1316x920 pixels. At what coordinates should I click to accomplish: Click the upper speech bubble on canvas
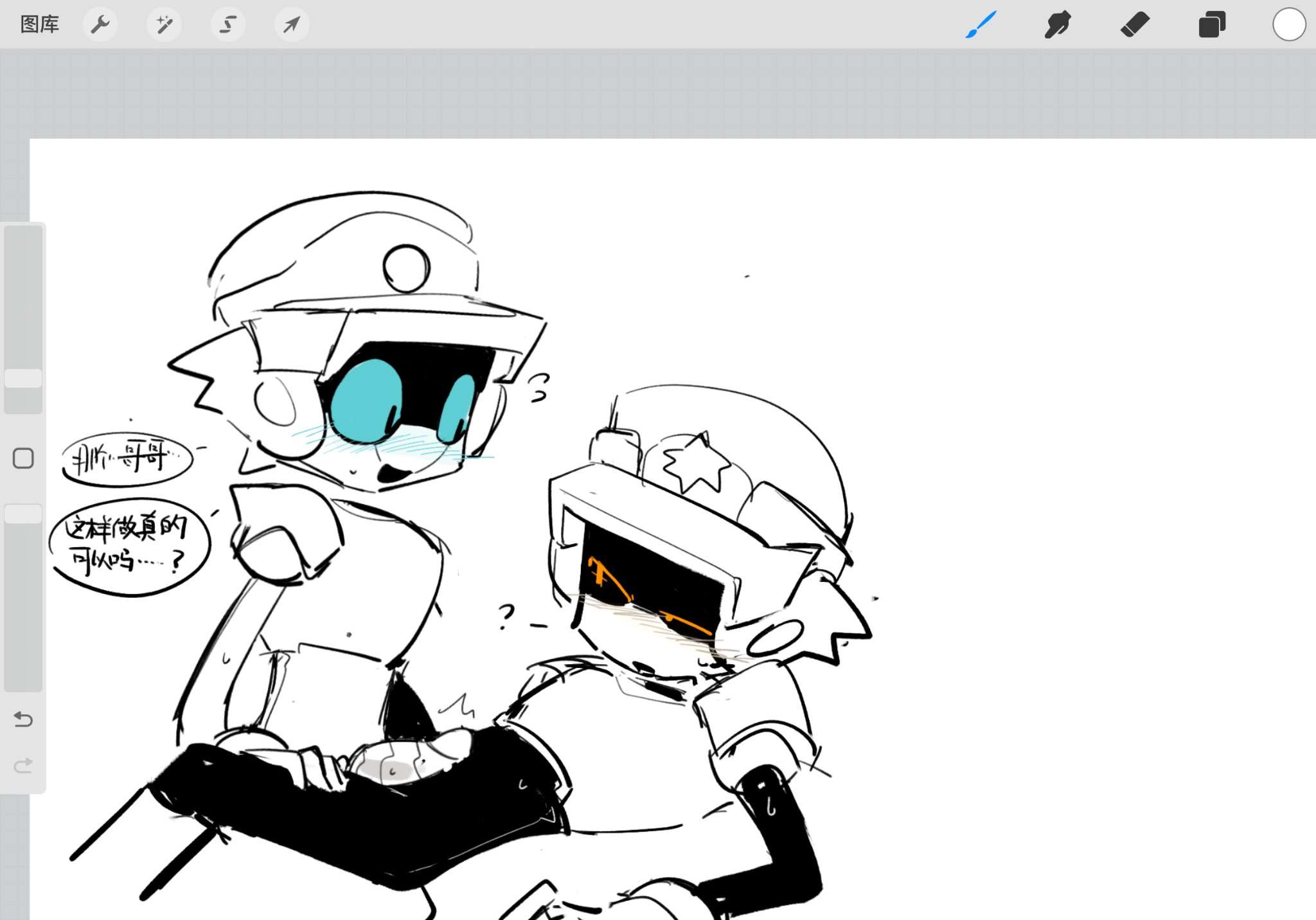[x=127, y=458]
